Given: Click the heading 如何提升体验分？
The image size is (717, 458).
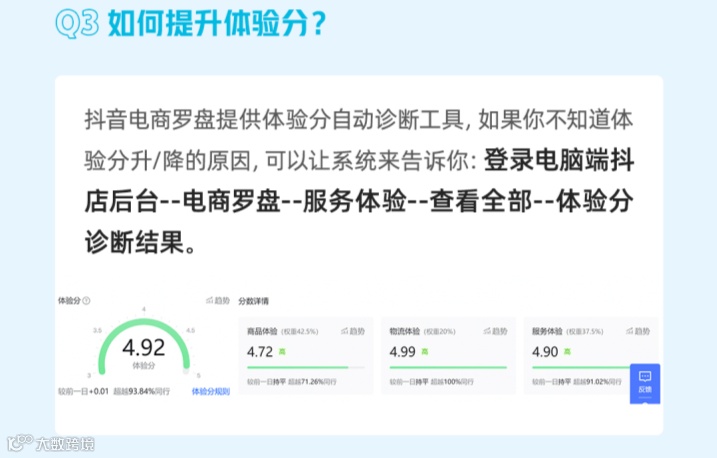Looking at the screenshot, I should 217,23.
